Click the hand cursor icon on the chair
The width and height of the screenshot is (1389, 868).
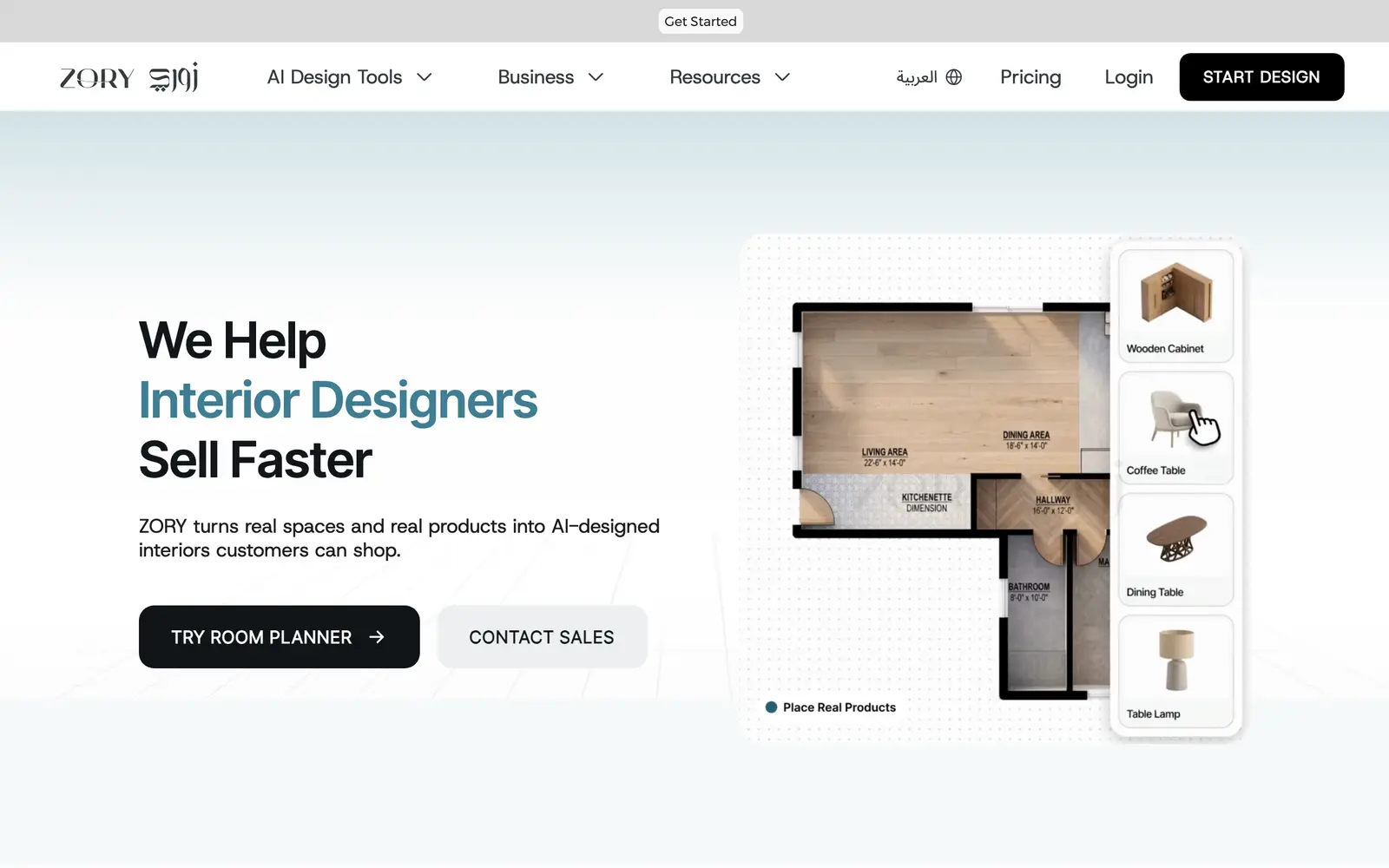pos(1203,427)
